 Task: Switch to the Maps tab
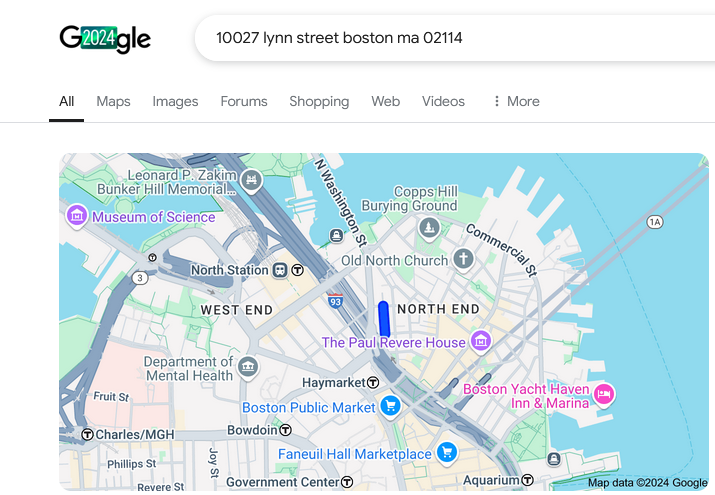[113, 101]
